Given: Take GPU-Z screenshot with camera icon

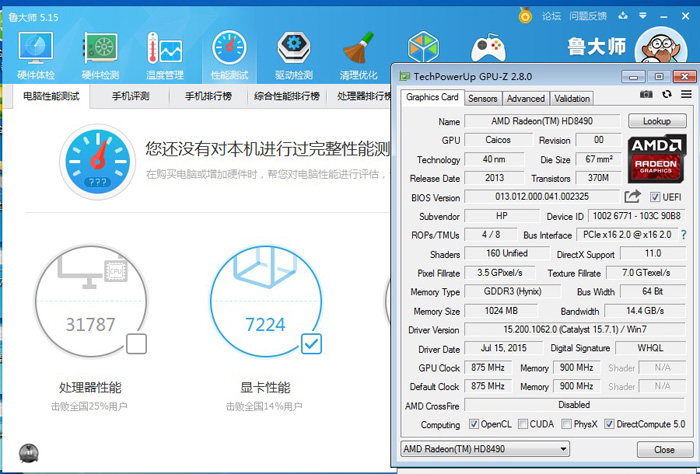Looking at the screenshot, I should pyautogui.click(x=646, y=94).
